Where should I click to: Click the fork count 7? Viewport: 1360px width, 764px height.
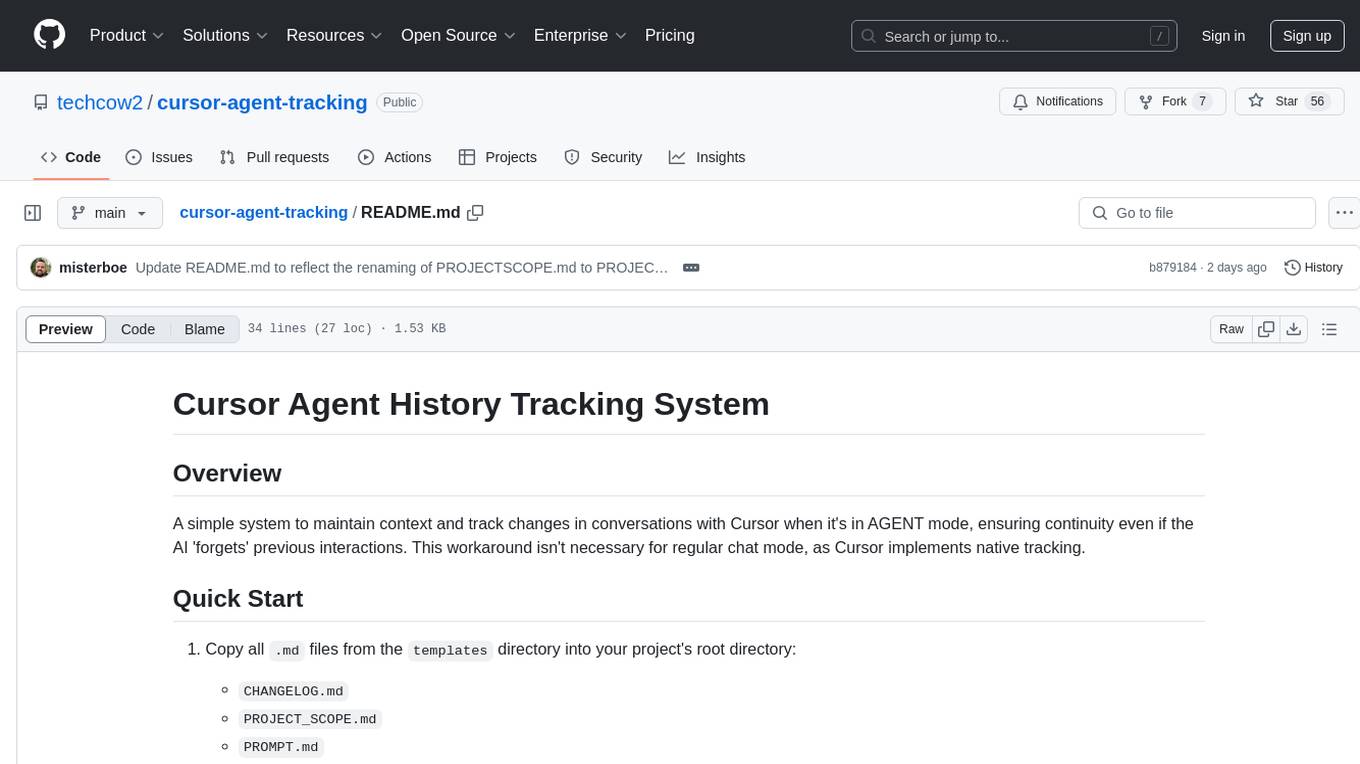[1203, 102]
